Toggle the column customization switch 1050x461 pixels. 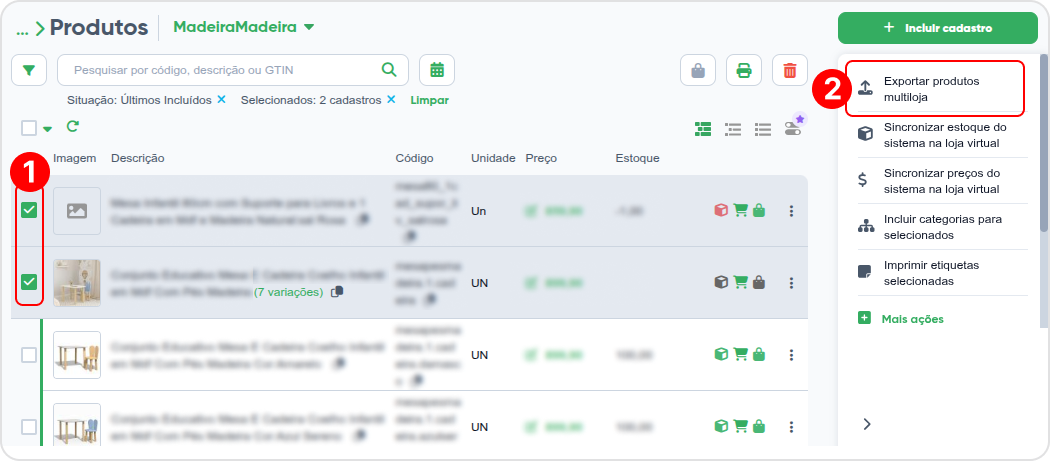(x=794, y=127)
